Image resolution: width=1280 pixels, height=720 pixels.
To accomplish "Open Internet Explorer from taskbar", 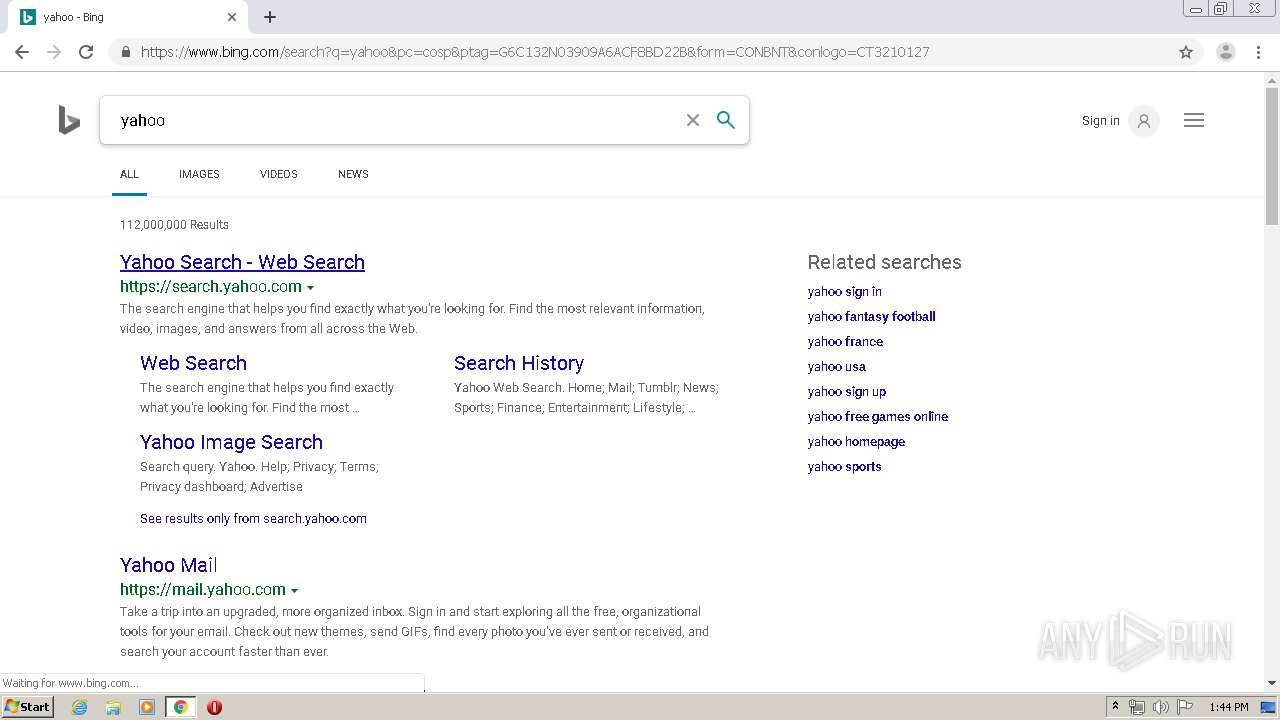I will point(80,707).
